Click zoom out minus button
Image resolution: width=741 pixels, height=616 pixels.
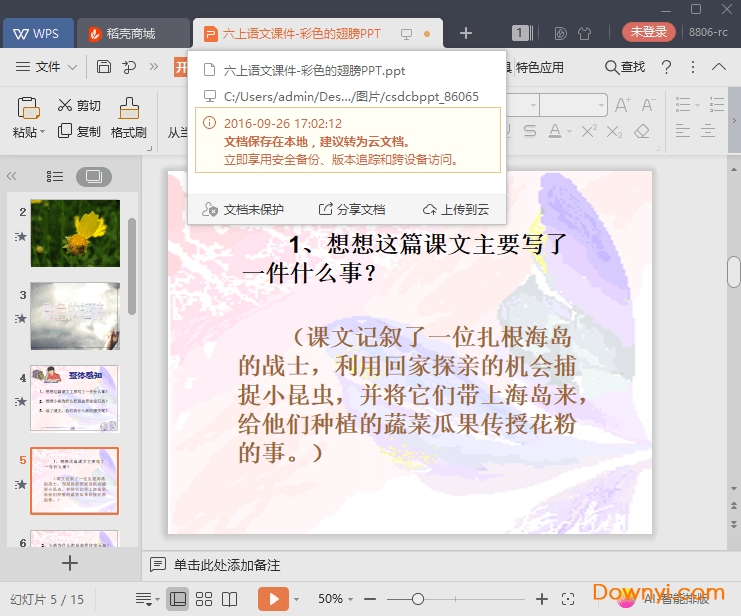click(370, 599)
